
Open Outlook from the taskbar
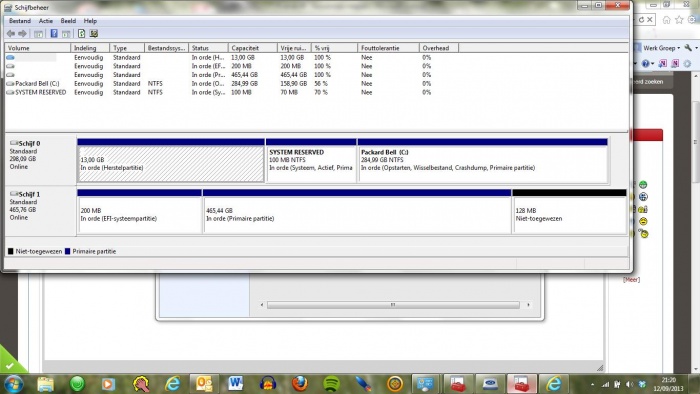[x=204, y=384]
